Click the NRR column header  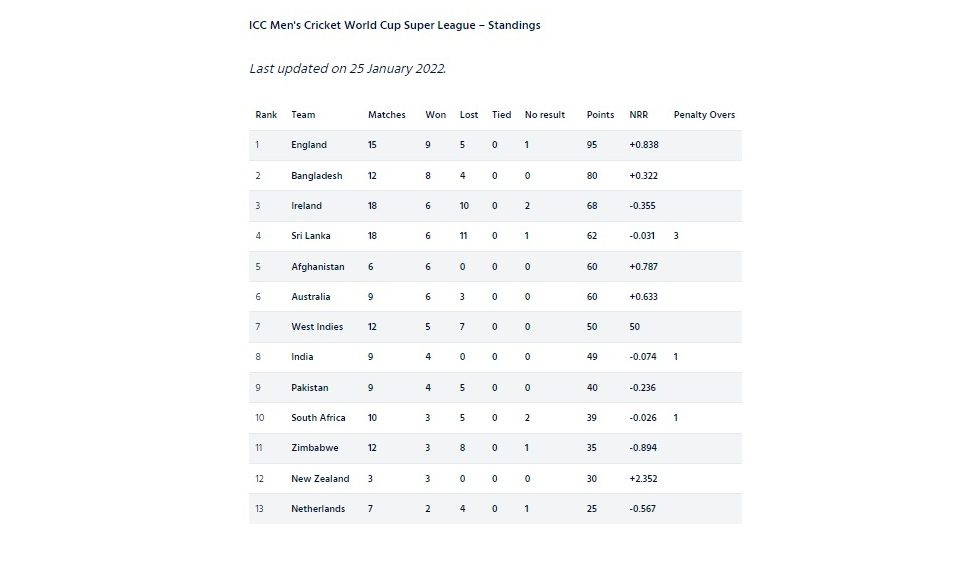click(638, 115)
